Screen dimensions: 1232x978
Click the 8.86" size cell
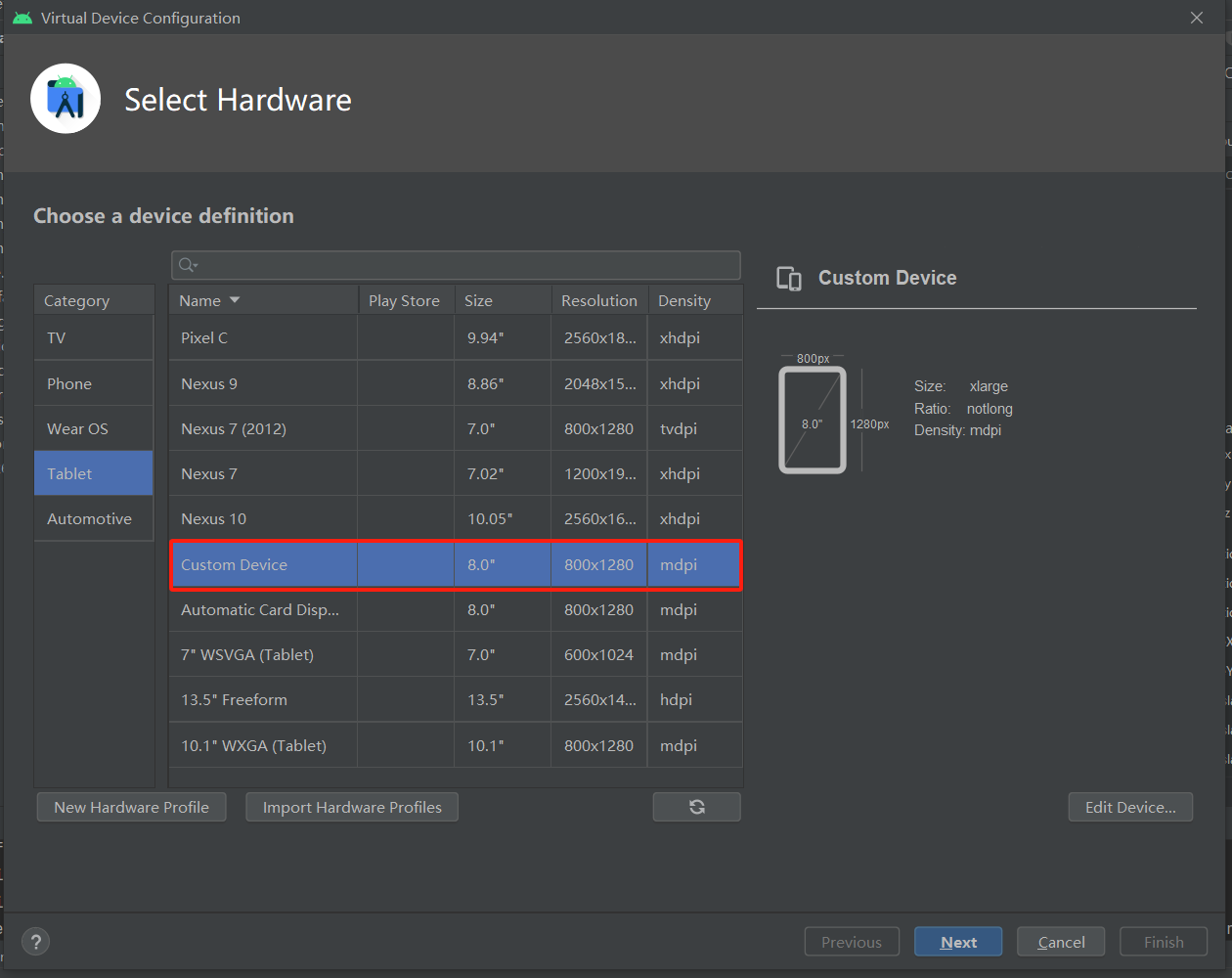[503, 383]
